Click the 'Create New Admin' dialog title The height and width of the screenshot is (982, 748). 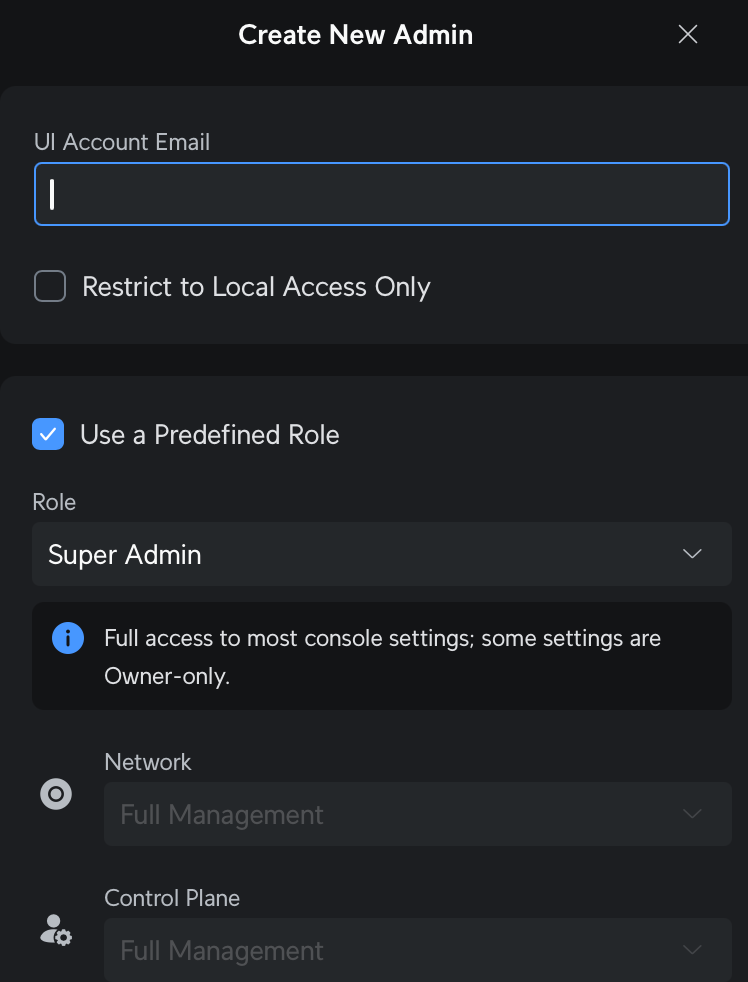[356, 35]
